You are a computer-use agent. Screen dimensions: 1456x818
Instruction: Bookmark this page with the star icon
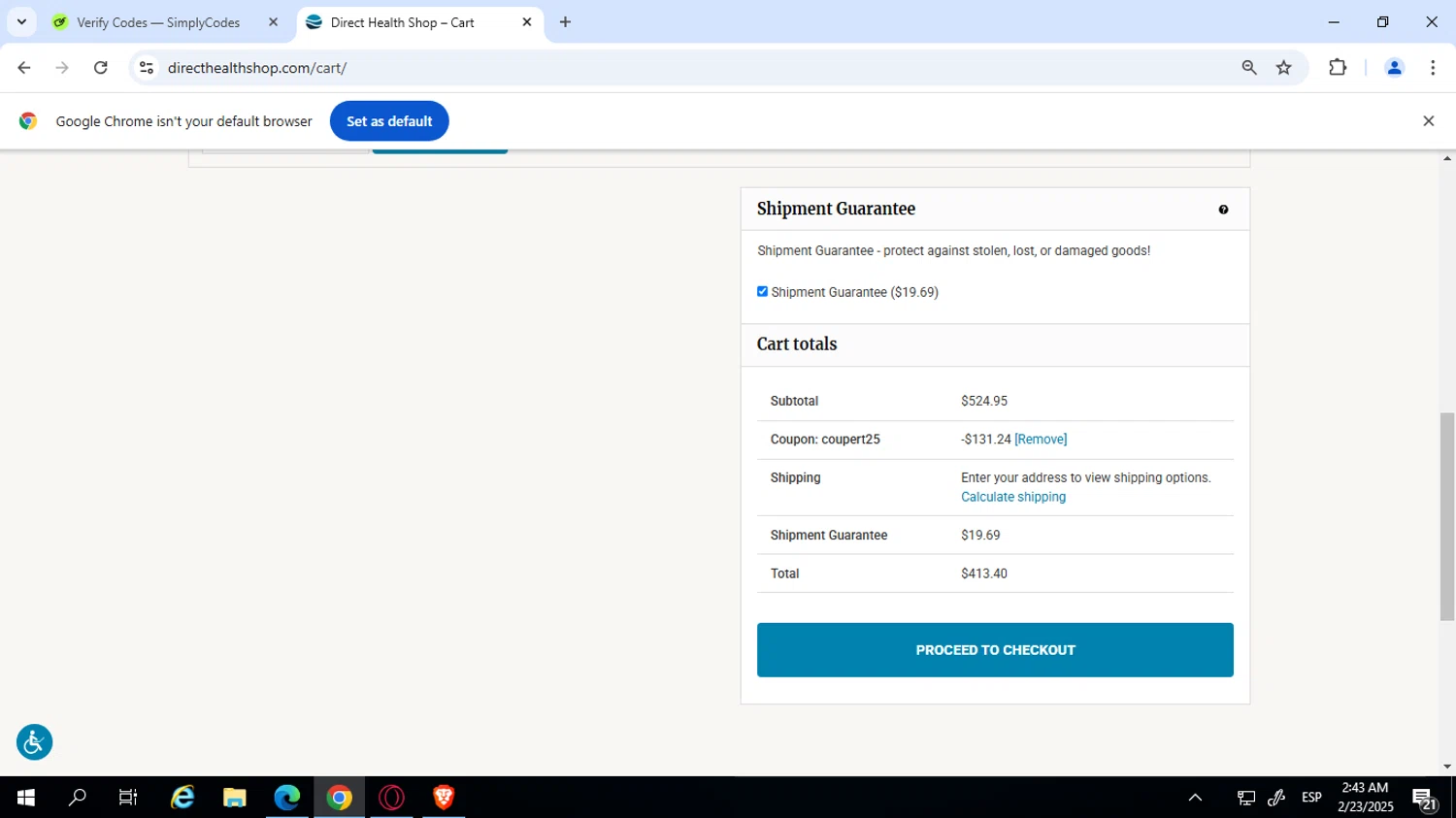point(1284,68)
